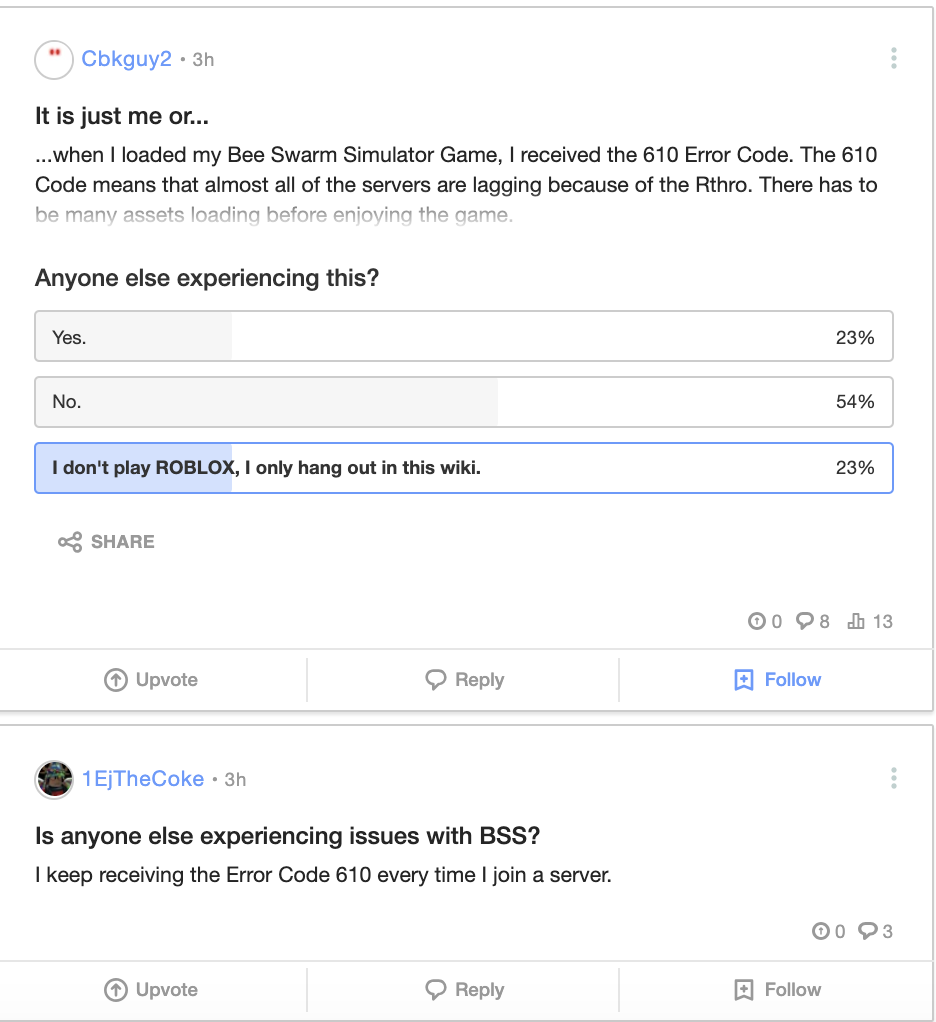The width and height of the screenshot is (936, 1022).
Task: Open Cbkguy2's avatar image
Action: (x=54, y=60)
